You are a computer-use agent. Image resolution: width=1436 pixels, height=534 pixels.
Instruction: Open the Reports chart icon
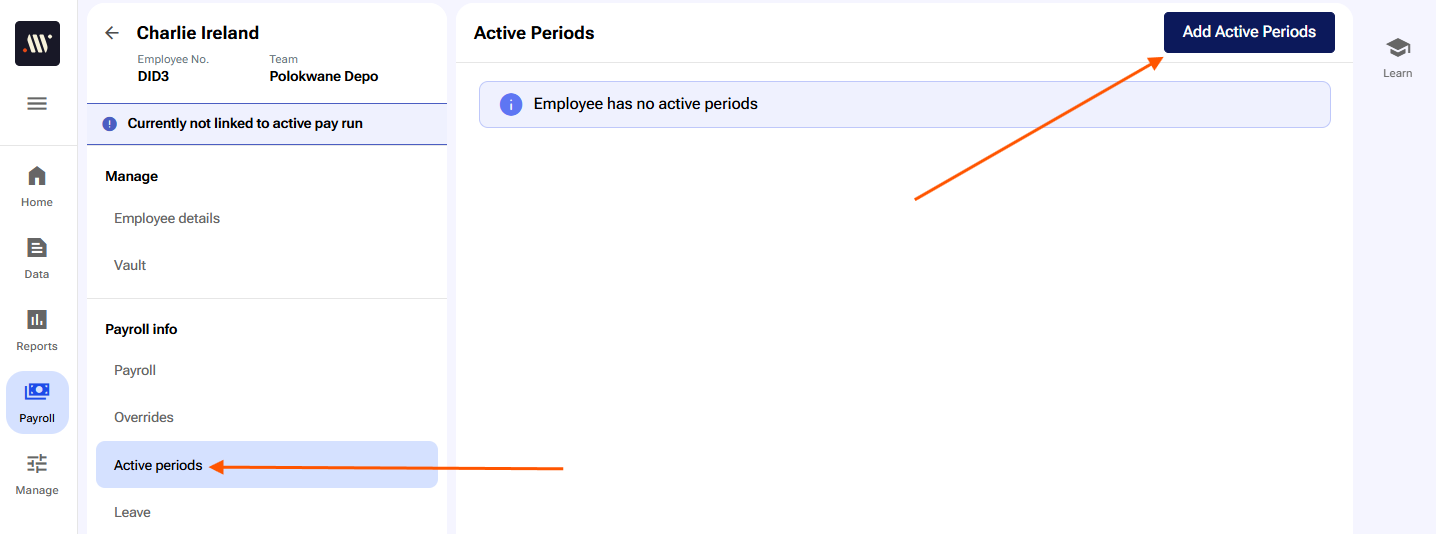(x=37, y=320)
